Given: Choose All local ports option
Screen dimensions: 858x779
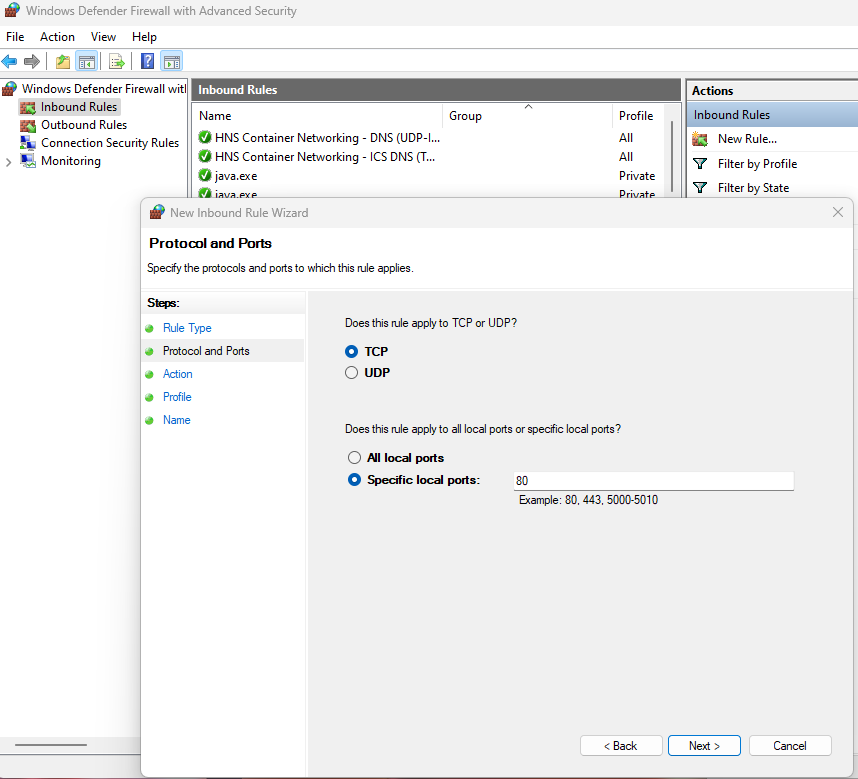Looking at the screenshot, I should point(353,458).
